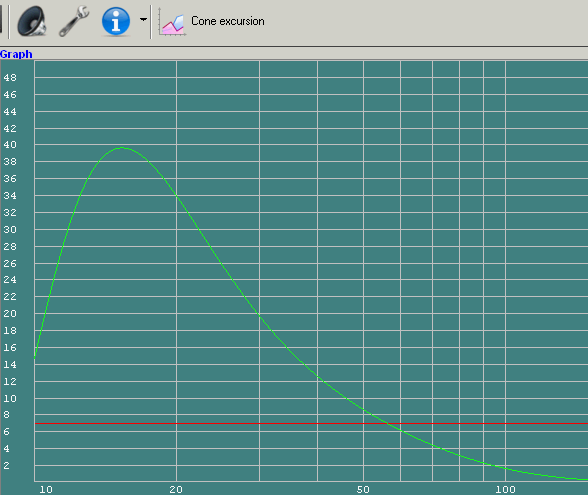
Task: Click the Cone excursion graph icon
Action: coord(172,22)
